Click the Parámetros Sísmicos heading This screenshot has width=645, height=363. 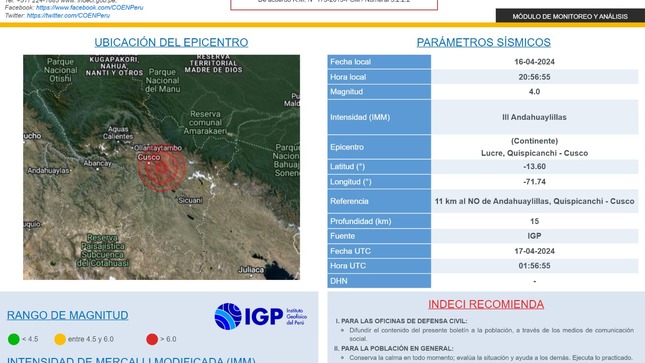[x=483, y=42]
